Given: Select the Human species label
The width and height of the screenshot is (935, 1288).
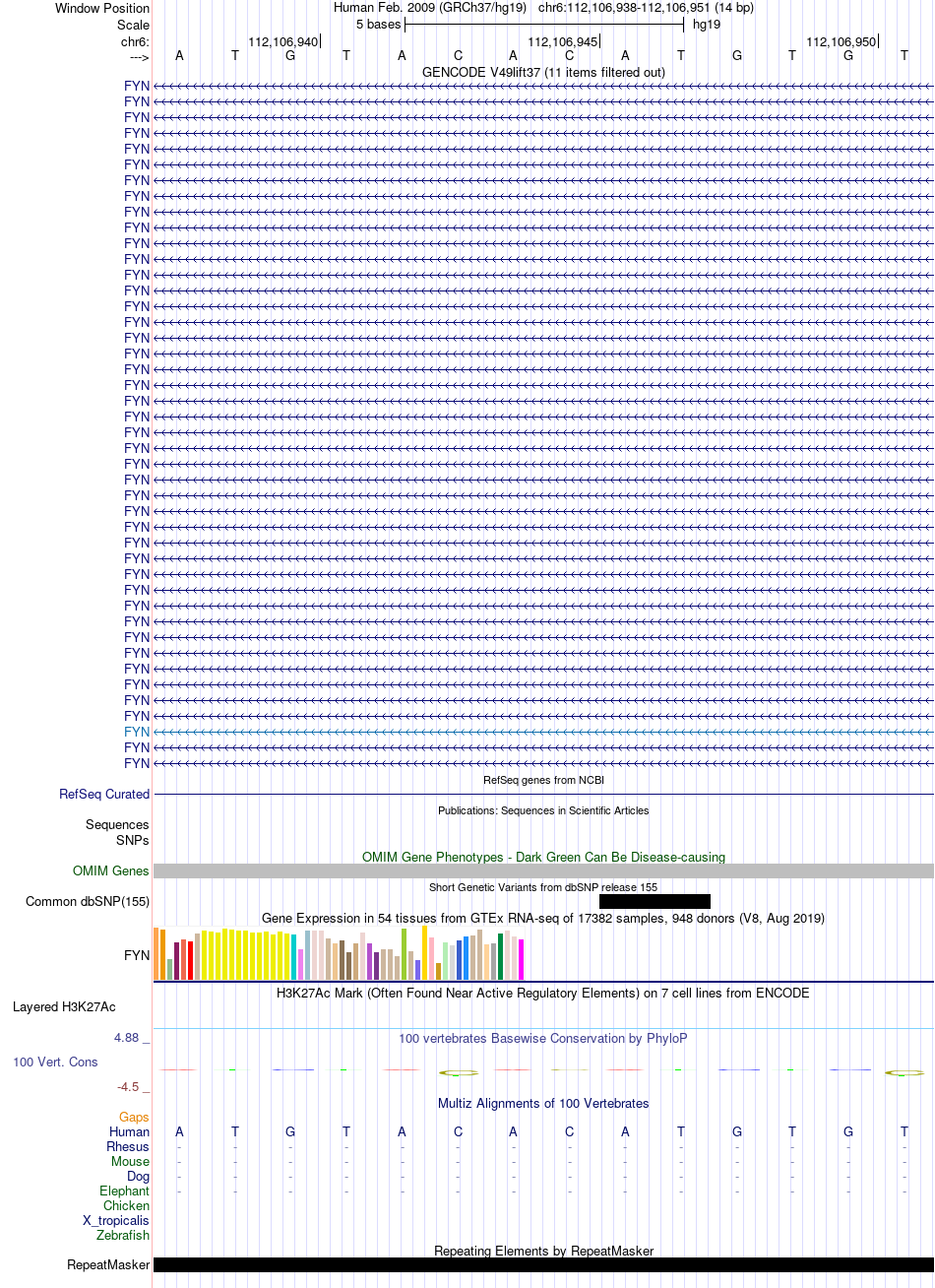Looking at the screenshot, I should point(130,1131).
